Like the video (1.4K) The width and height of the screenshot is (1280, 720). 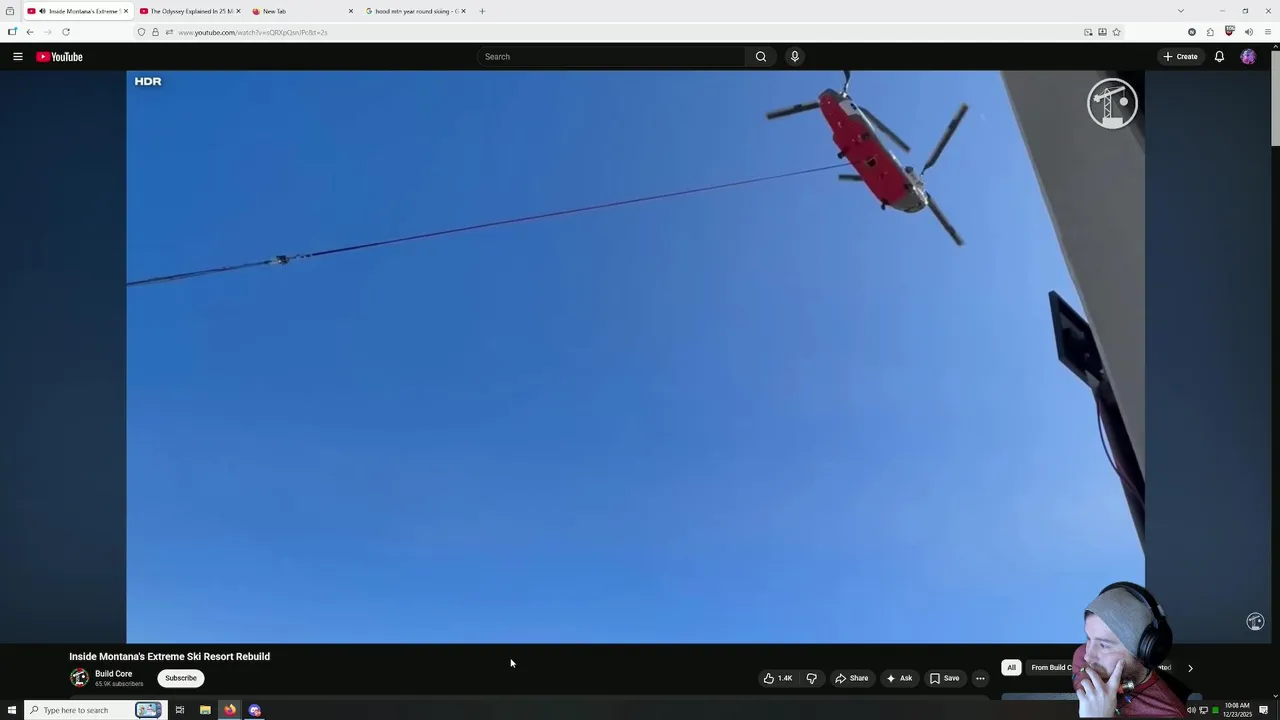[x=778, y=678]
